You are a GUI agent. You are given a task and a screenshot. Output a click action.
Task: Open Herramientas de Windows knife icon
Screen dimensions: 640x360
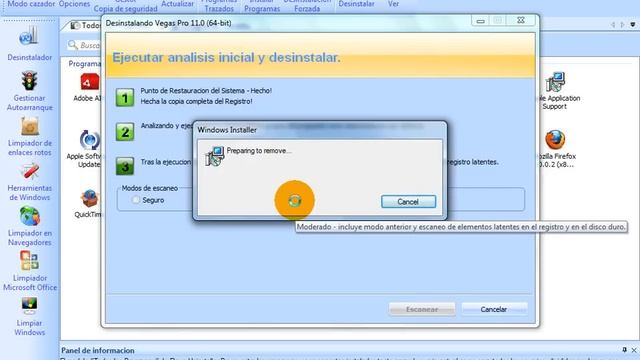click(x=29, y=171)
